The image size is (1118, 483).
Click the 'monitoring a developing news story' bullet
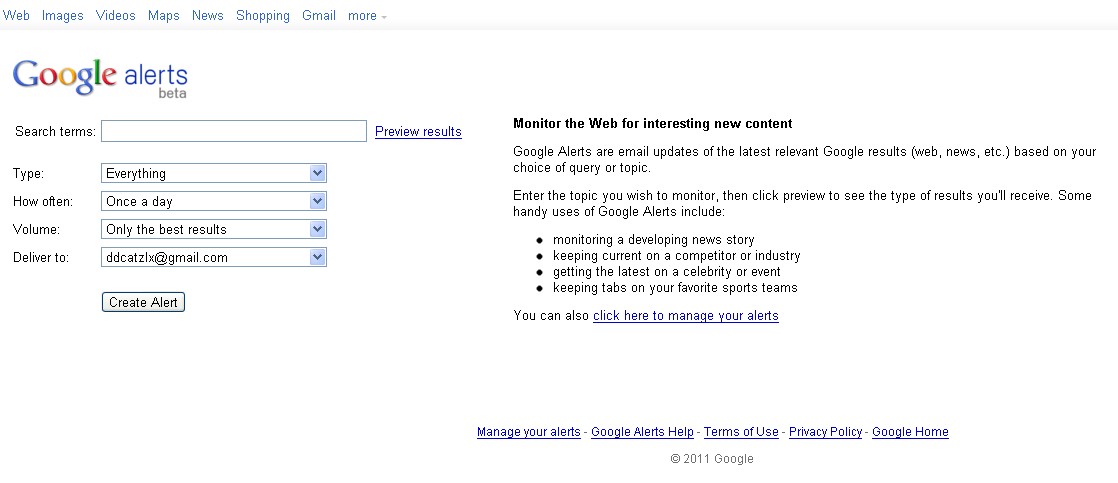654,240
